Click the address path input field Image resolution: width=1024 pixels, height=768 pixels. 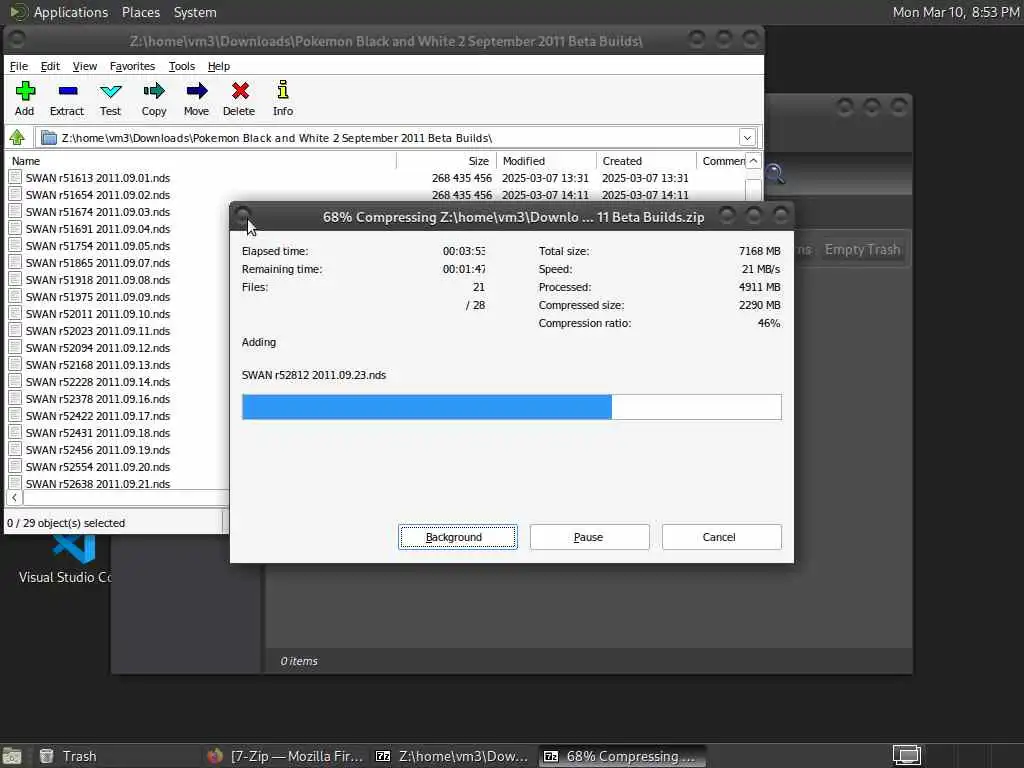[x=397, y=138]
